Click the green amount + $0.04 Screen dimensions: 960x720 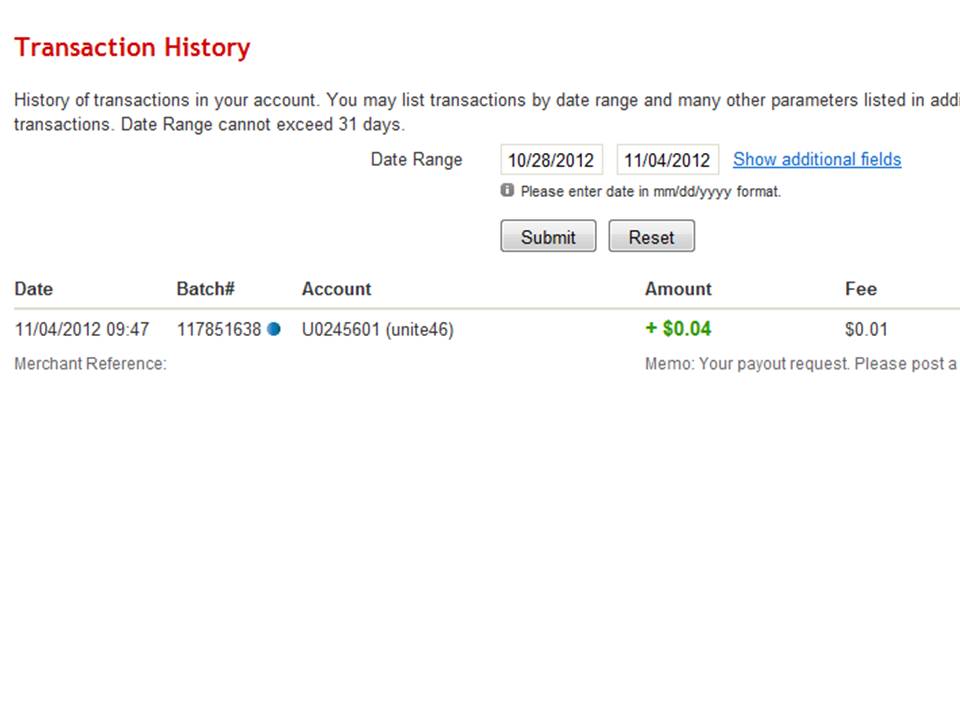click(x=678, y=329)
